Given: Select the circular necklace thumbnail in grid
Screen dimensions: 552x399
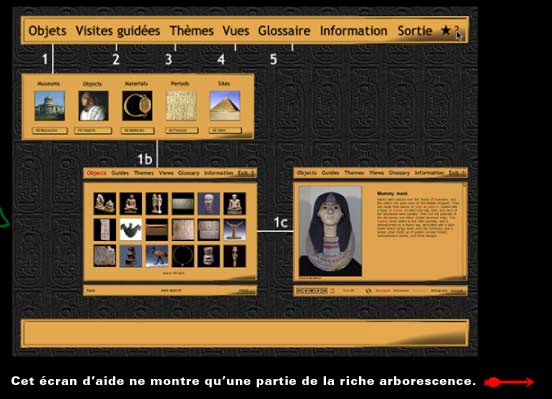Looking at the screenshot, I should coord(183,256).
